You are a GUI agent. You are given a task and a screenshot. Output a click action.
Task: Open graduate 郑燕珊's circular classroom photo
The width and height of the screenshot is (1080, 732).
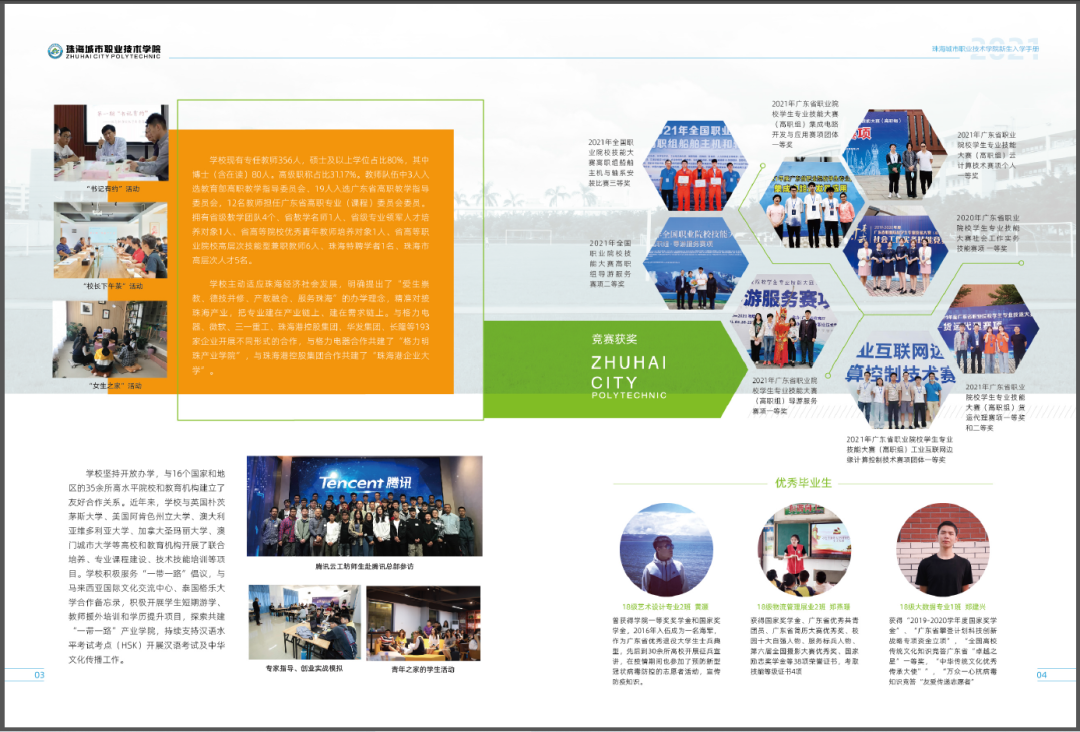pyautogui.click(x=803, y=550)
